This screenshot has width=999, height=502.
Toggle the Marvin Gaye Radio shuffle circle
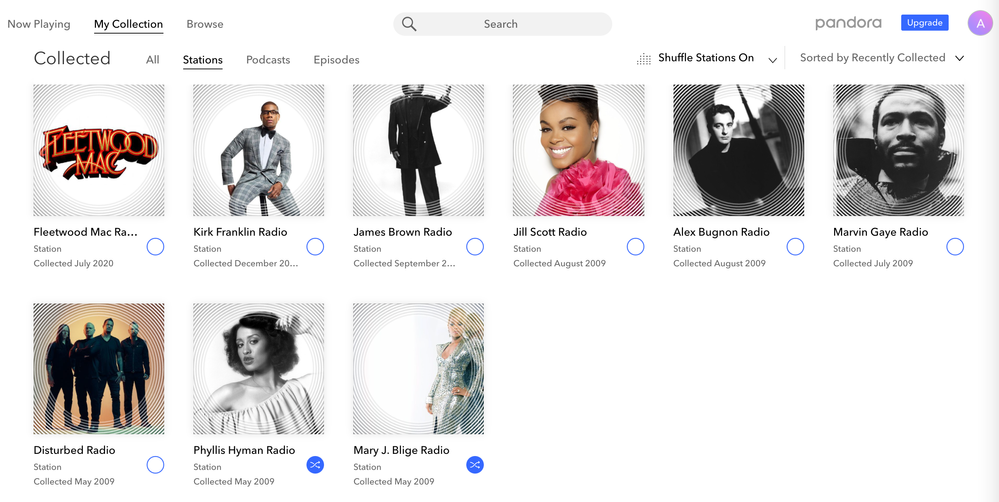(955, 247)
